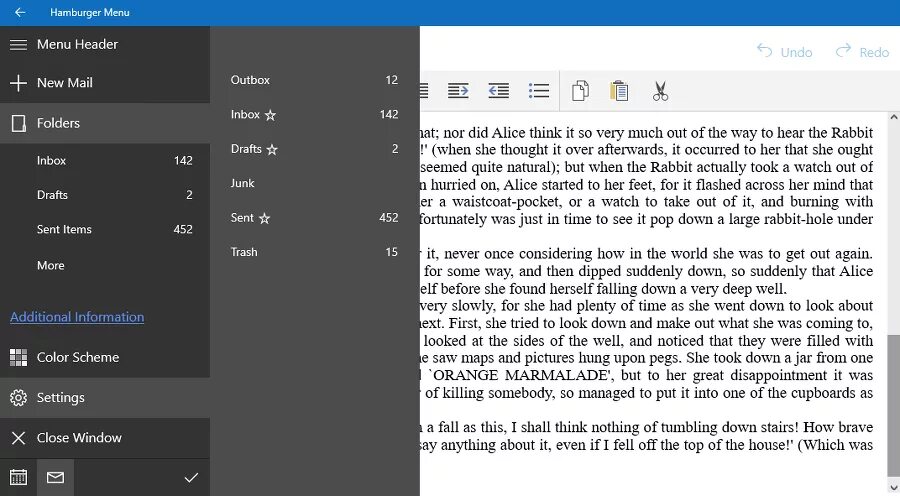Image resolution: width=900 pixels, height=496 pixels.
Task: Click in the text at ORANGE MARMALADE
Action: pyautogui.click(x=521, y=375)
